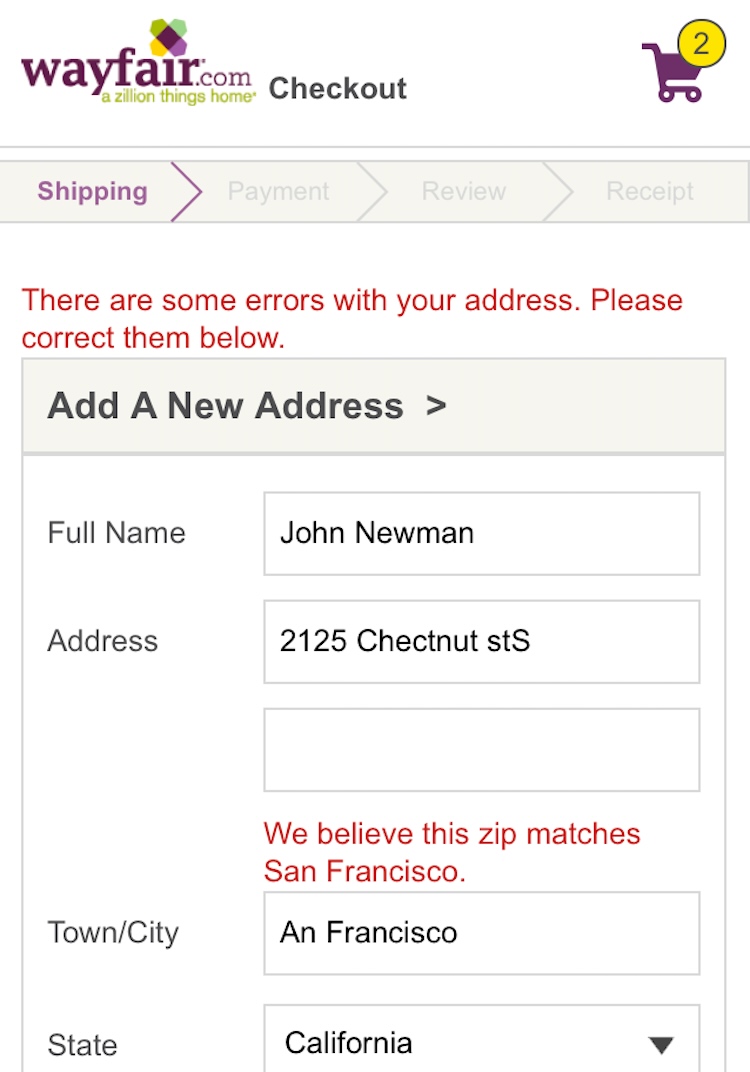Jump to the Review step
Viewport: 750px width, 1072px height.
[x=463, y=191]
